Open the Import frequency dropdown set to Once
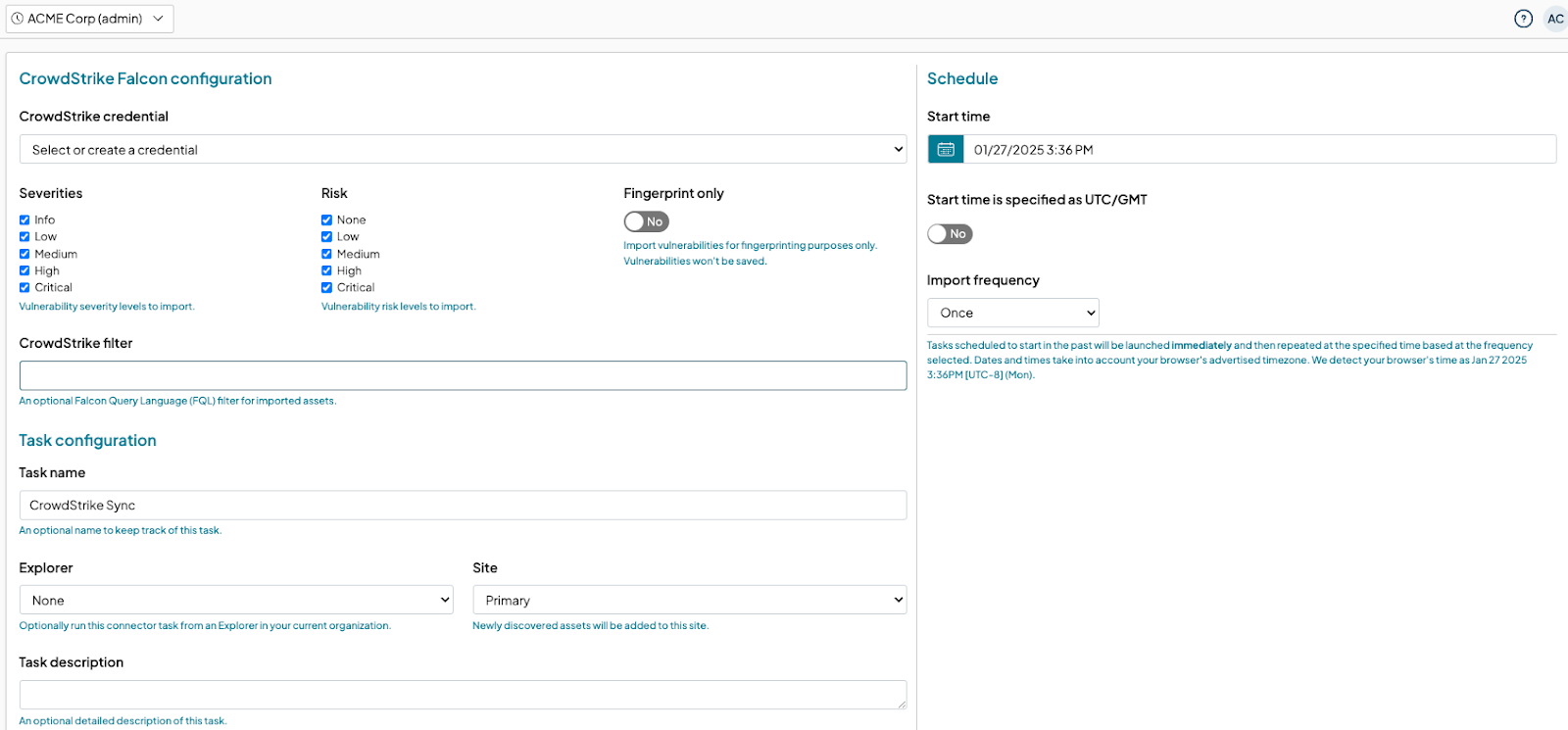Viewport: 1568px width, 730px height. [x=1012, y=313]
